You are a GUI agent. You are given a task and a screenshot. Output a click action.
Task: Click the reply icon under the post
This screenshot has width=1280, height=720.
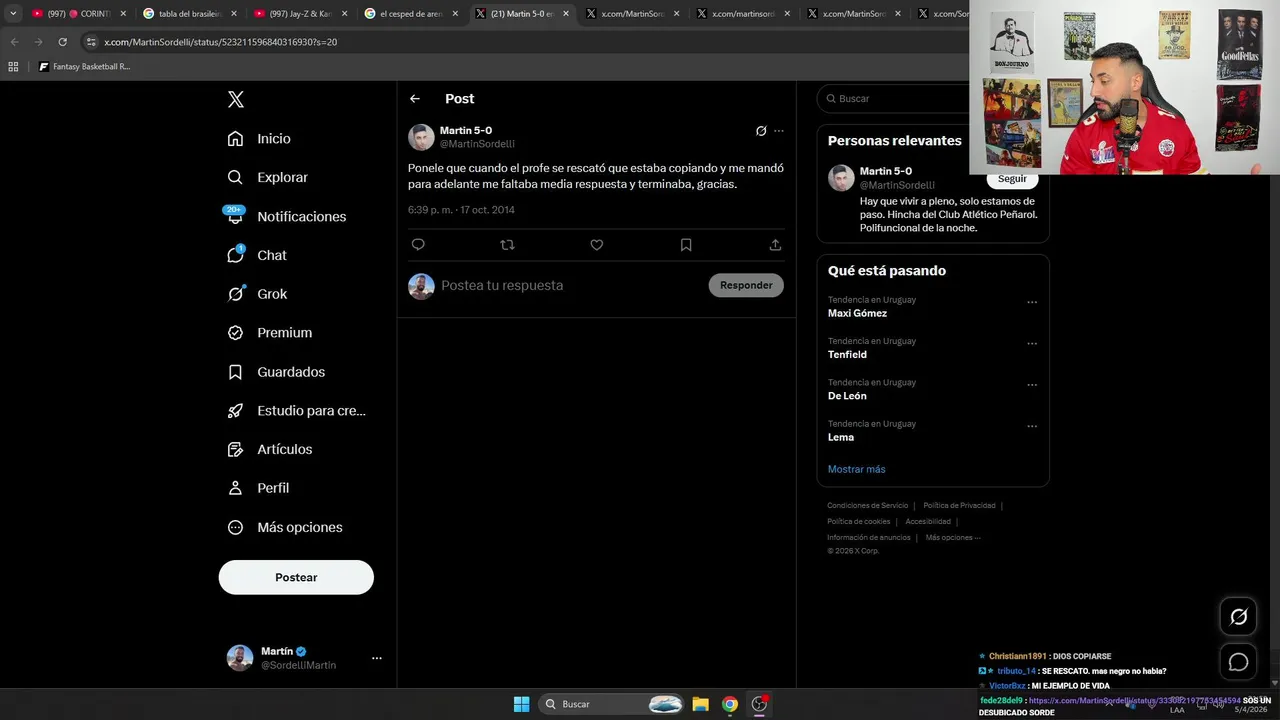click(x=418, y=245)
